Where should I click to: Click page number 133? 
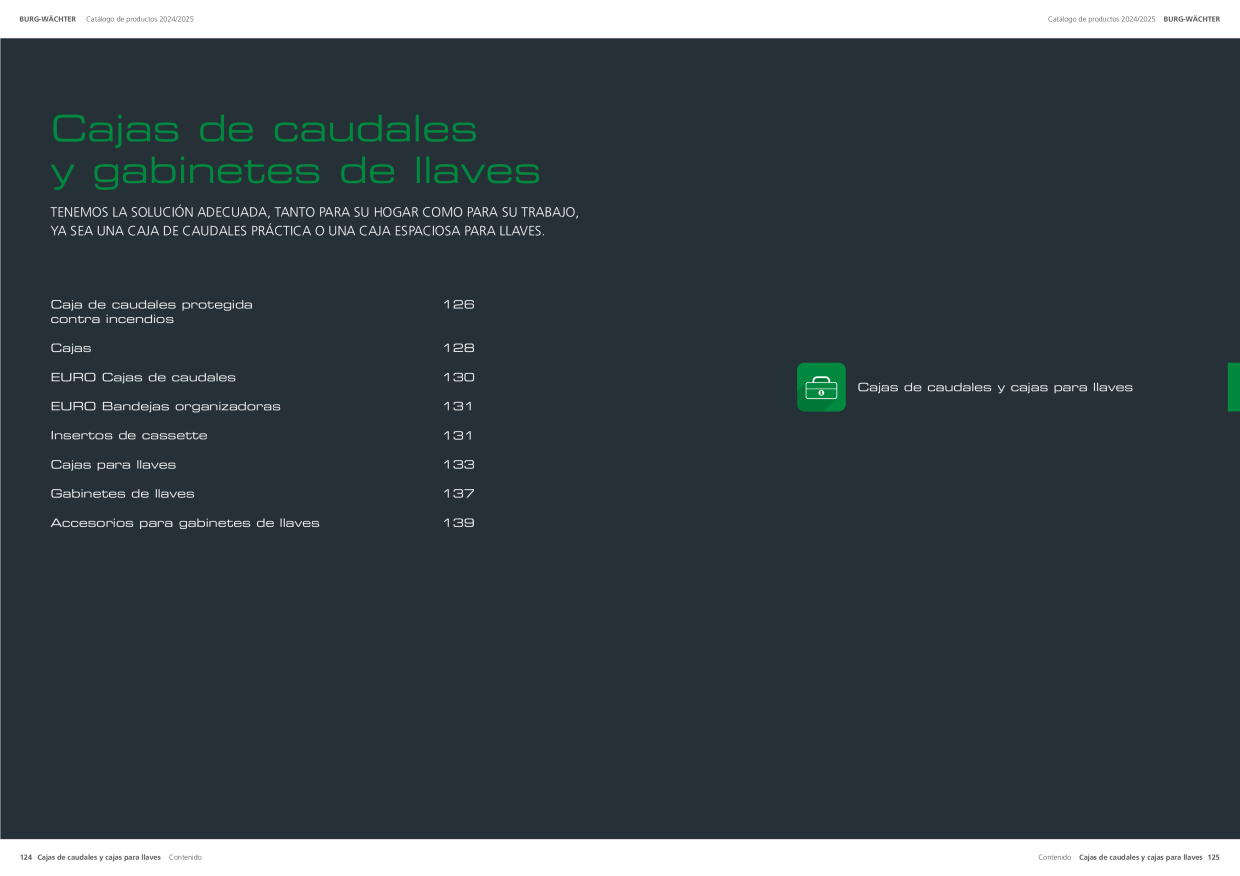tap(458, 465)
